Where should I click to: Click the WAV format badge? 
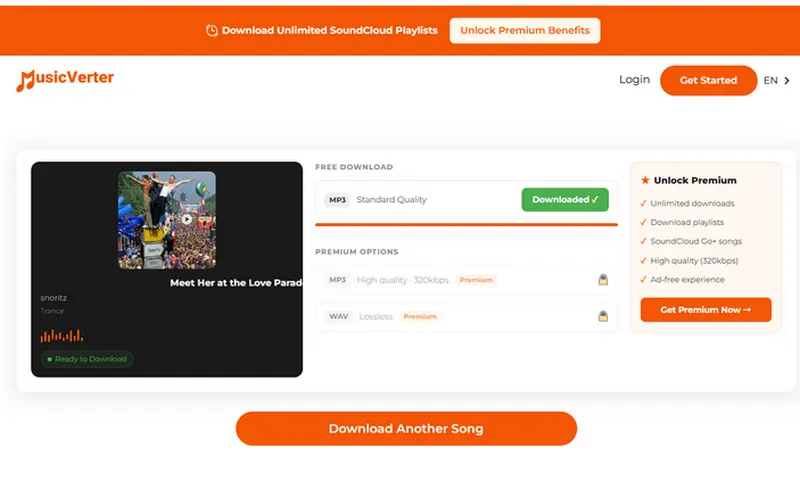pyautogui.click(x=339, y=316)
